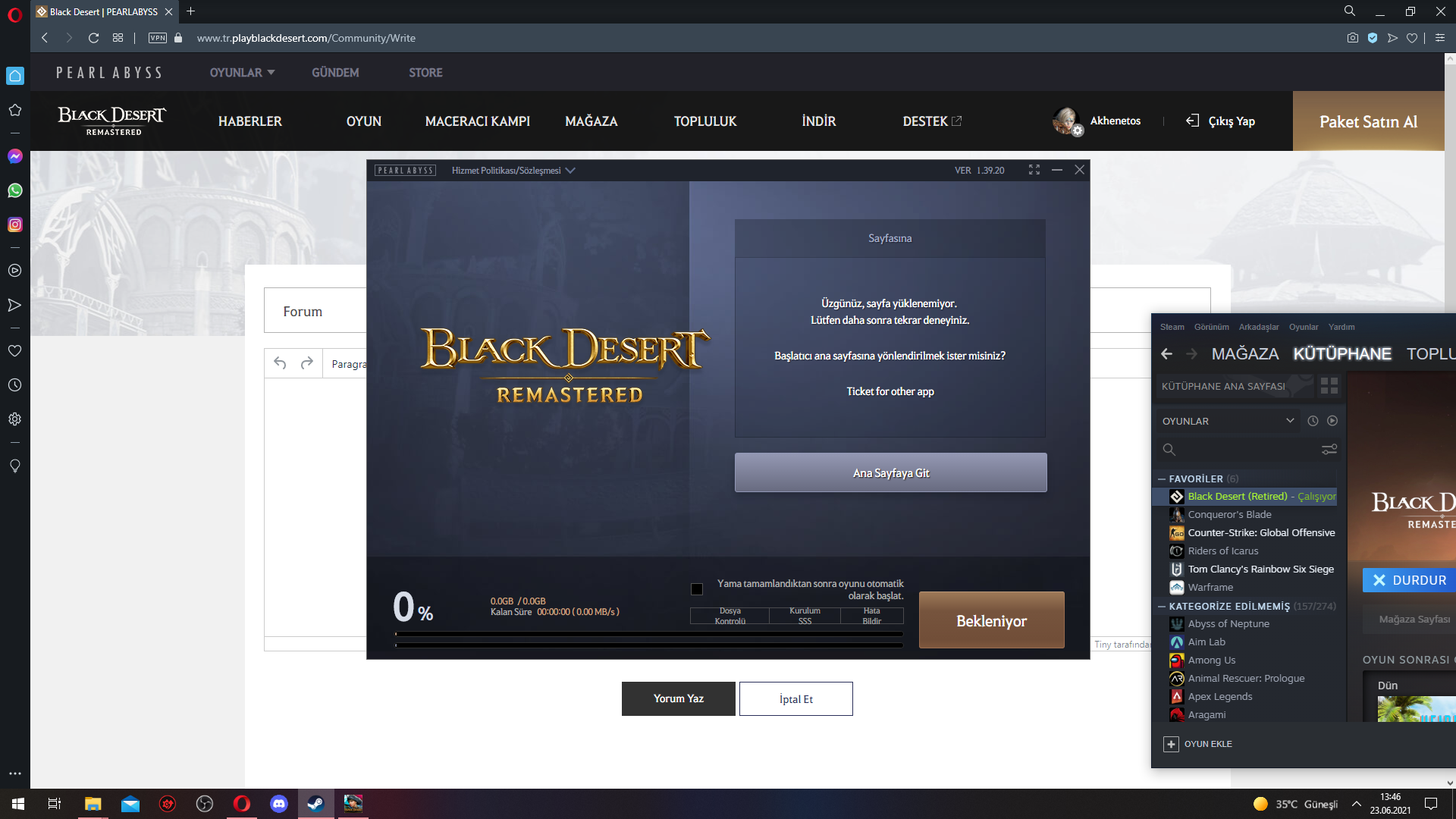Collapse the FAVORİLER category
Viewport: 1456px width, 819px height.
click(1162, 479)
